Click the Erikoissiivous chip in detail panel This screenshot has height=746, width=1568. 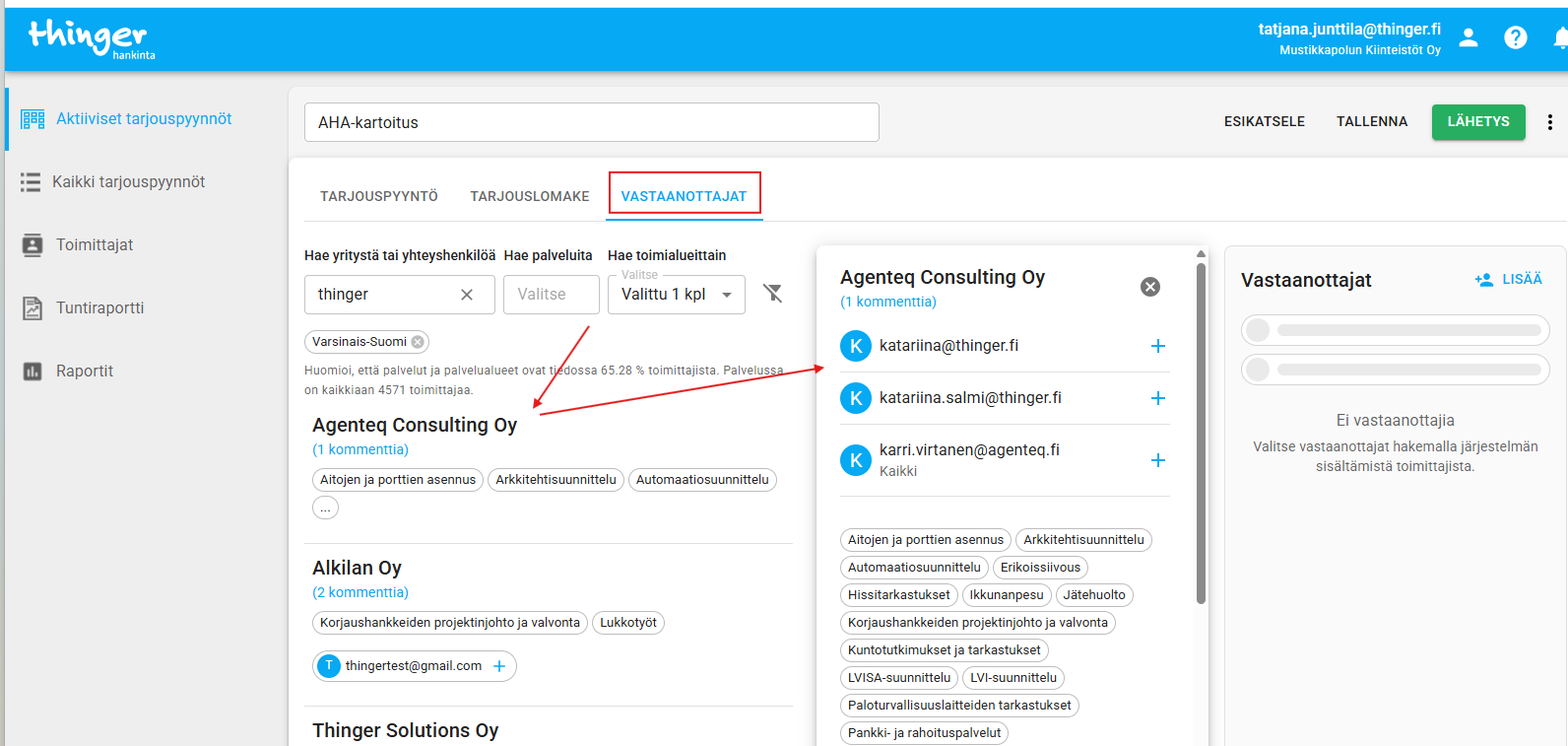click(x=1040, y=568)
